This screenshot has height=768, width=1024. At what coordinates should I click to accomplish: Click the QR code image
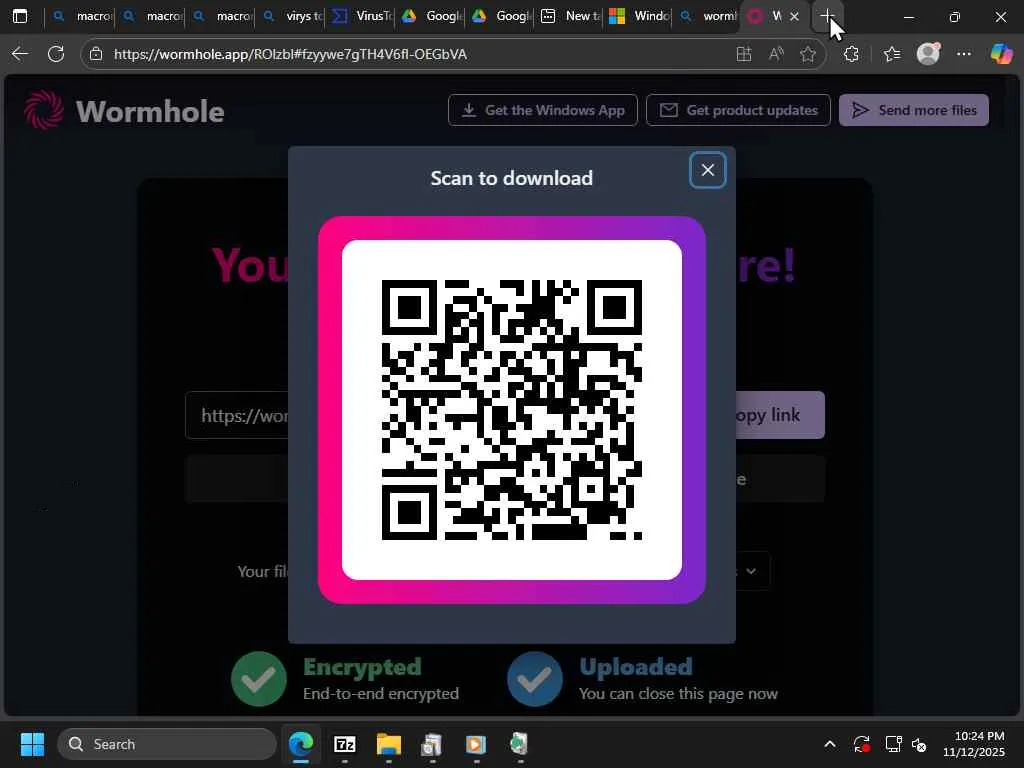pyautogui.click(x=511, y=409)
